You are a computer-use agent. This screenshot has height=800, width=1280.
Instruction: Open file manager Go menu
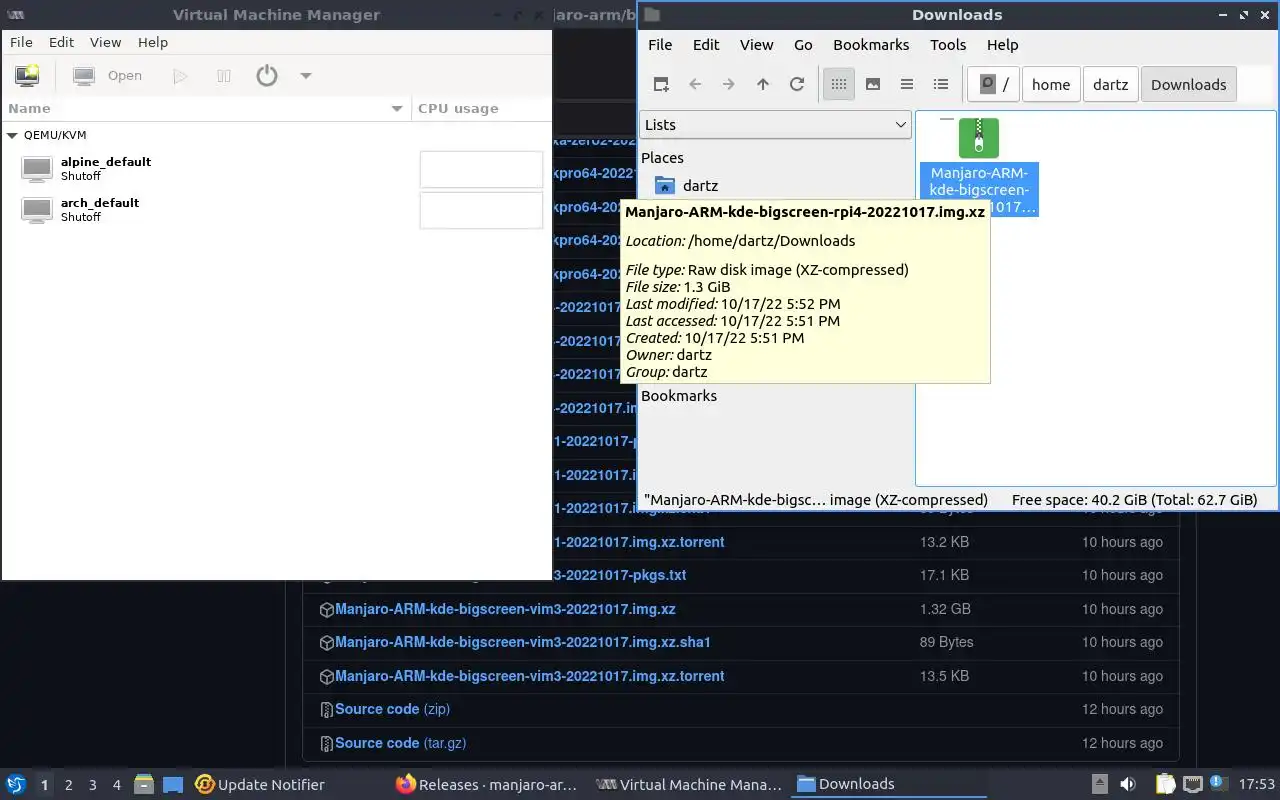(803, 44)
